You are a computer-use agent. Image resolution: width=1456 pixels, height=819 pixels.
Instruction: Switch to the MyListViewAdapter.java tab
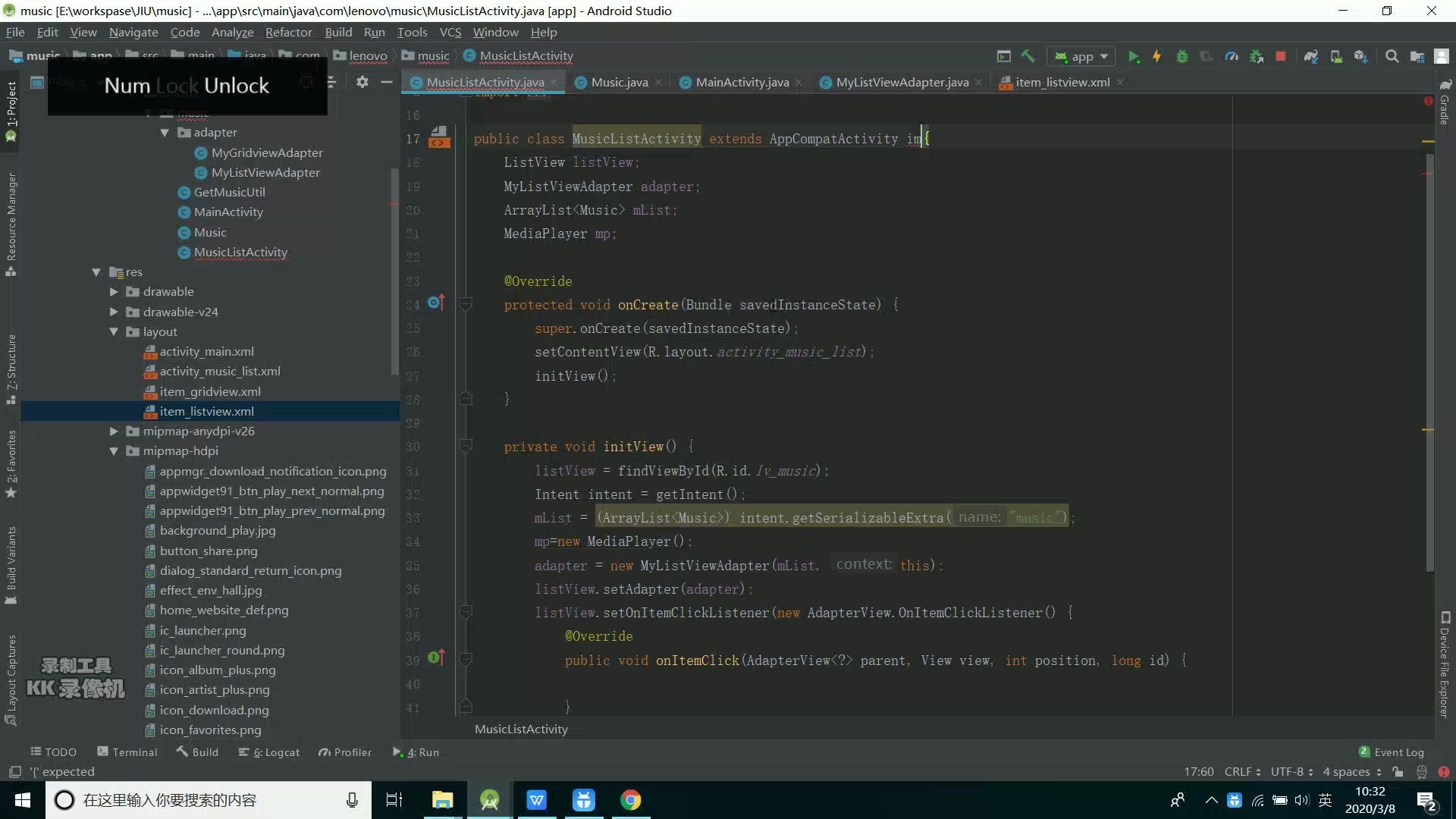[x=902, y=82]
